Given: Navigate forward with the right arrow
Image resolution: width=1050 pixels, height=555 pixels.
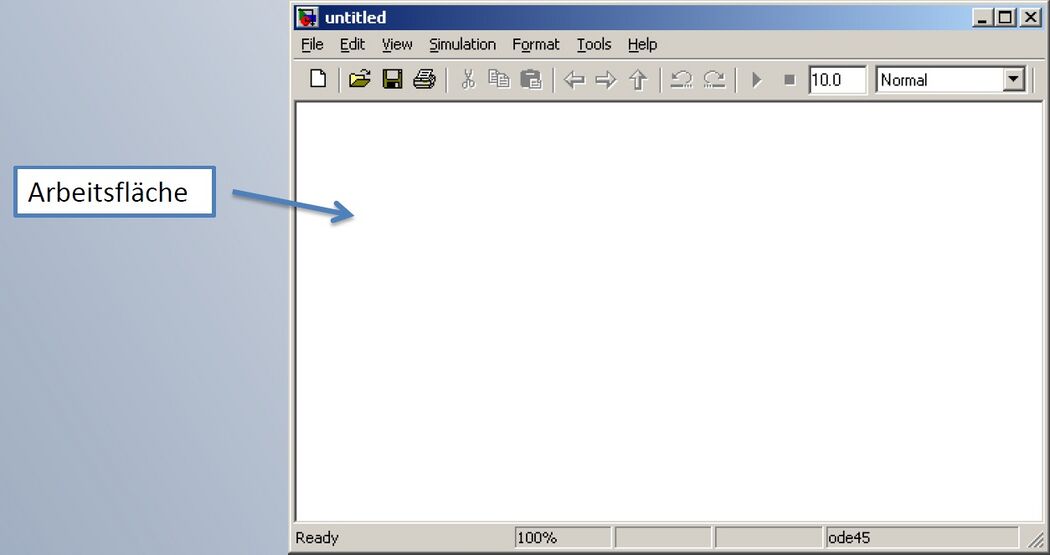Looking at the screenshot, I should (606, 80).
